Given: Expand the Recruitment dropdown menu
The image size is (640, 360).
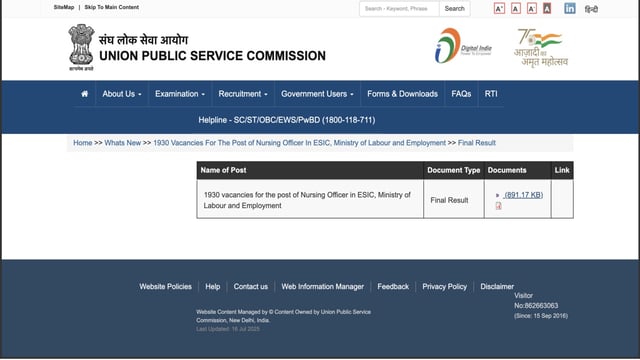Looking at the screenshot, I should coord(243,94).
